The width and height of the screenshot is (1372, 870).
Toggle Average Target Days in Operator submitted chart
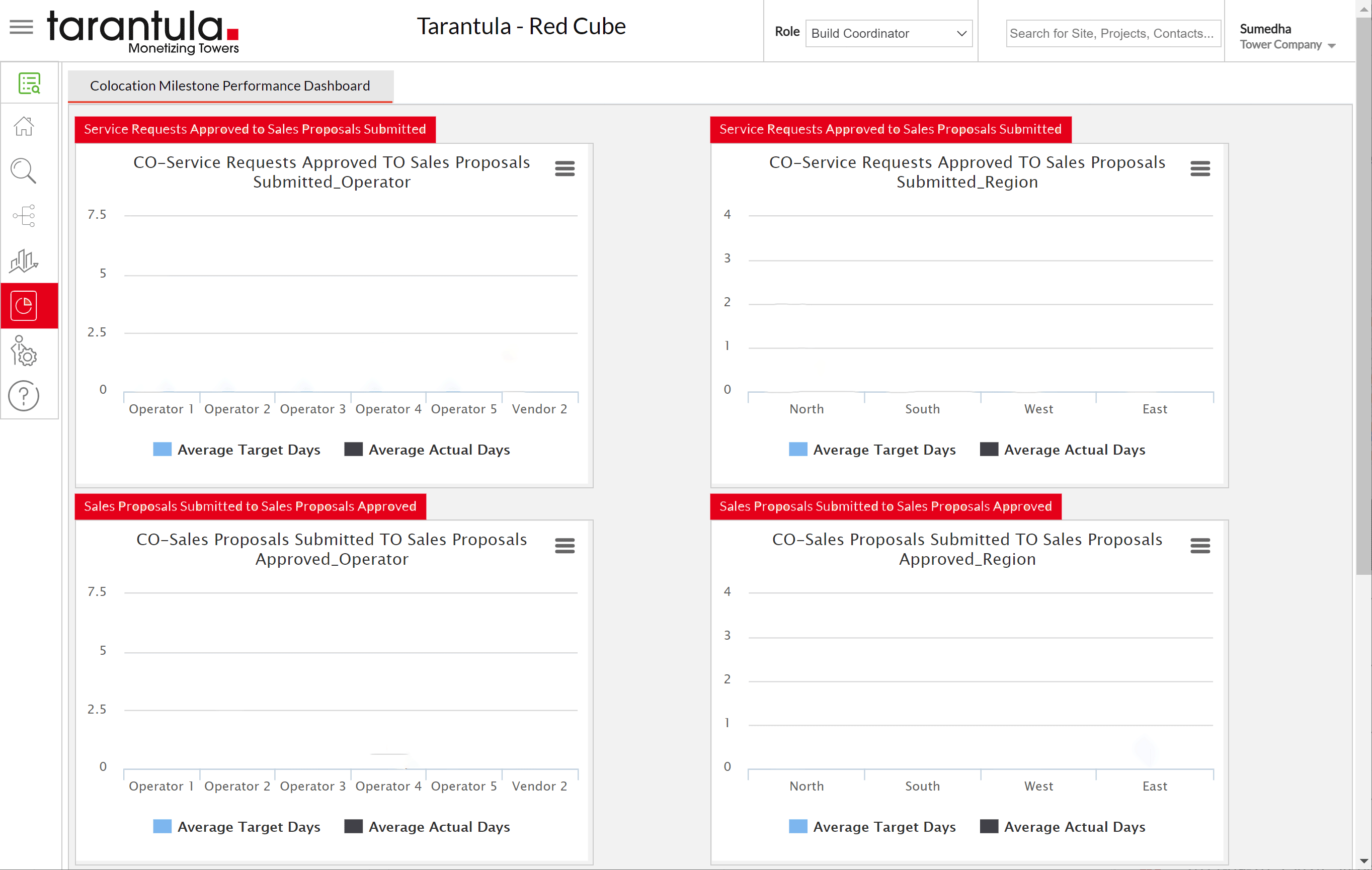click(237, 449)
